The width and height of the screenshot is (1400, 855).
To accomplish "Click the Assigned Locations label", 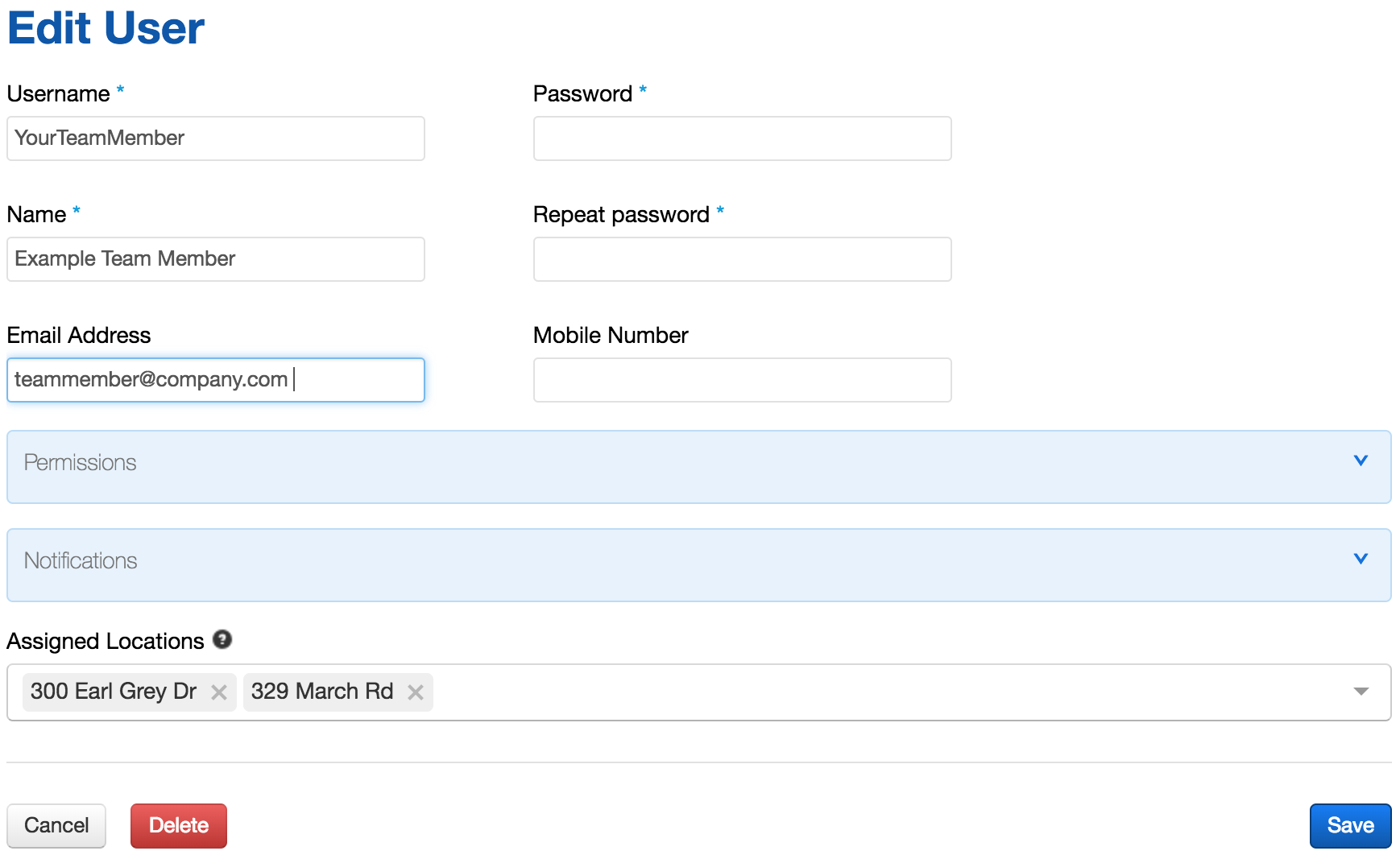I will (x=106, y=642).
